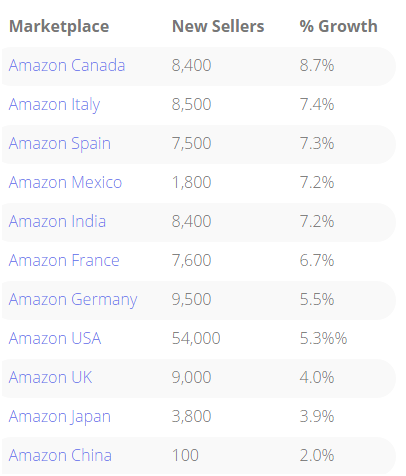The width and height of the screenshot is (406, 476).
Task: Click the % Growth column header
Action: [338, 26]
